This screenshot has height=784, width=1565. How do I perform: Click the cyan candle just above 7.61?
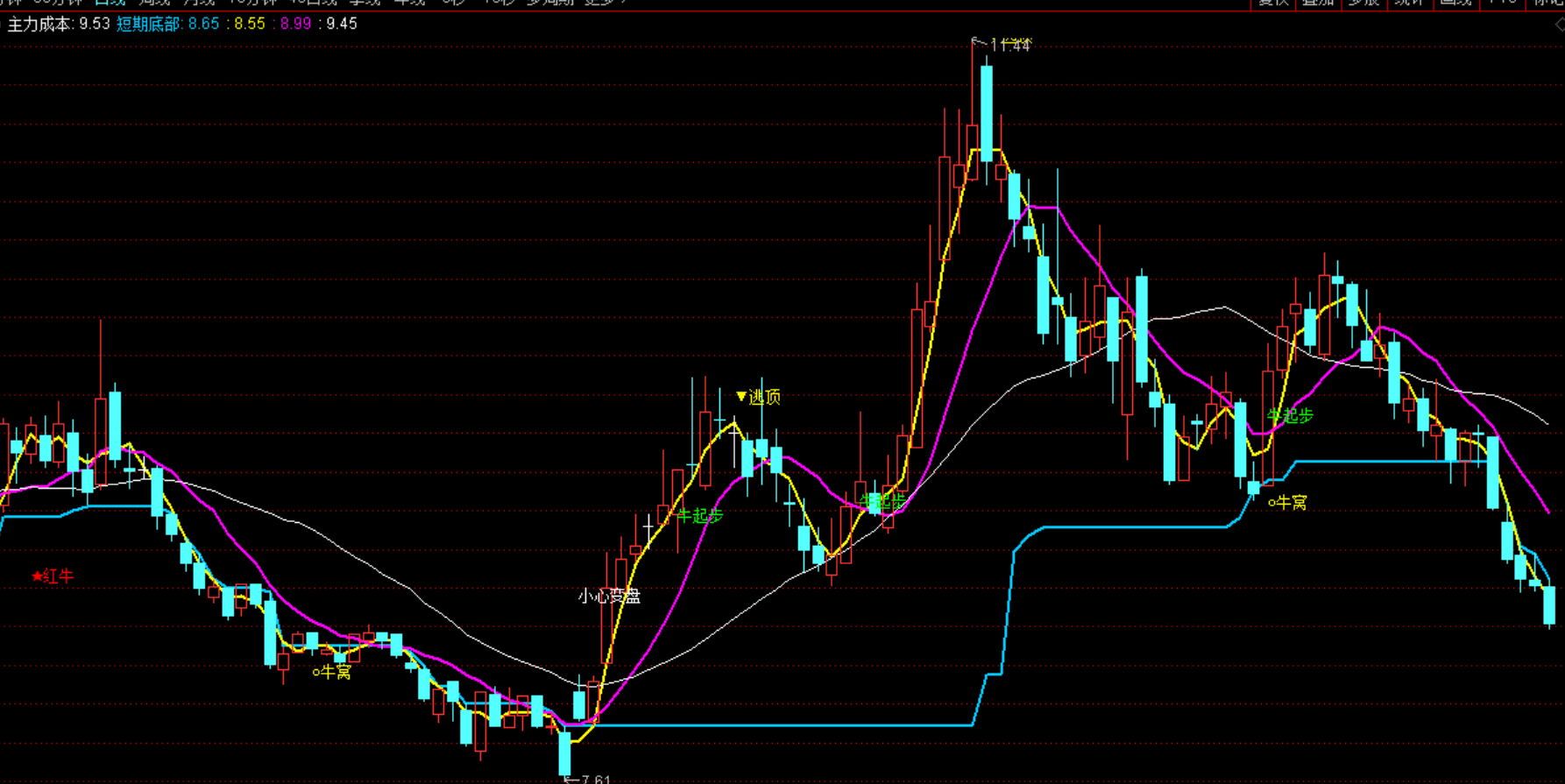click(x=564, y=753)
